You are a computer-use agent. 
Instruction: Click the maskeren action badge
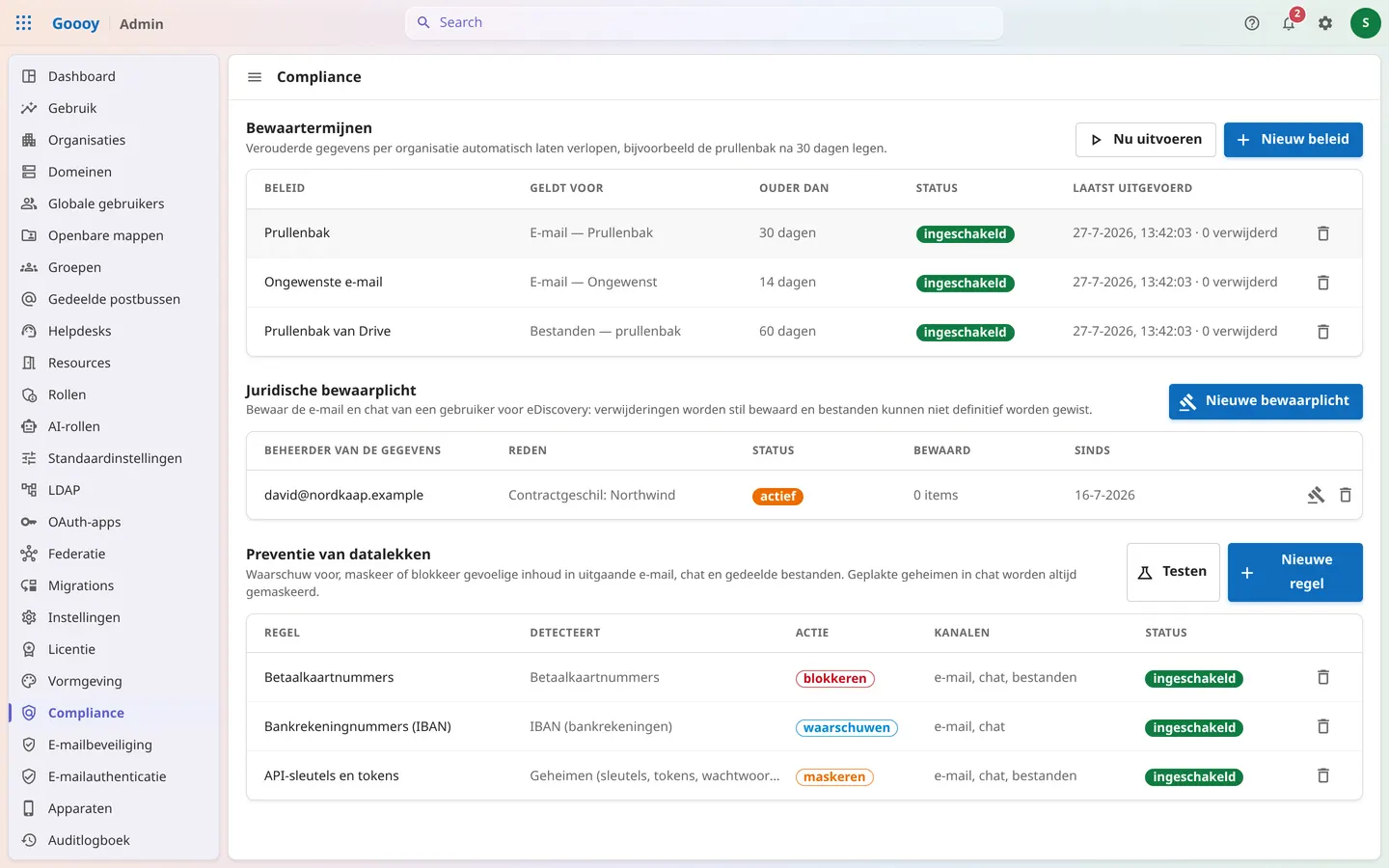[834, 777]
